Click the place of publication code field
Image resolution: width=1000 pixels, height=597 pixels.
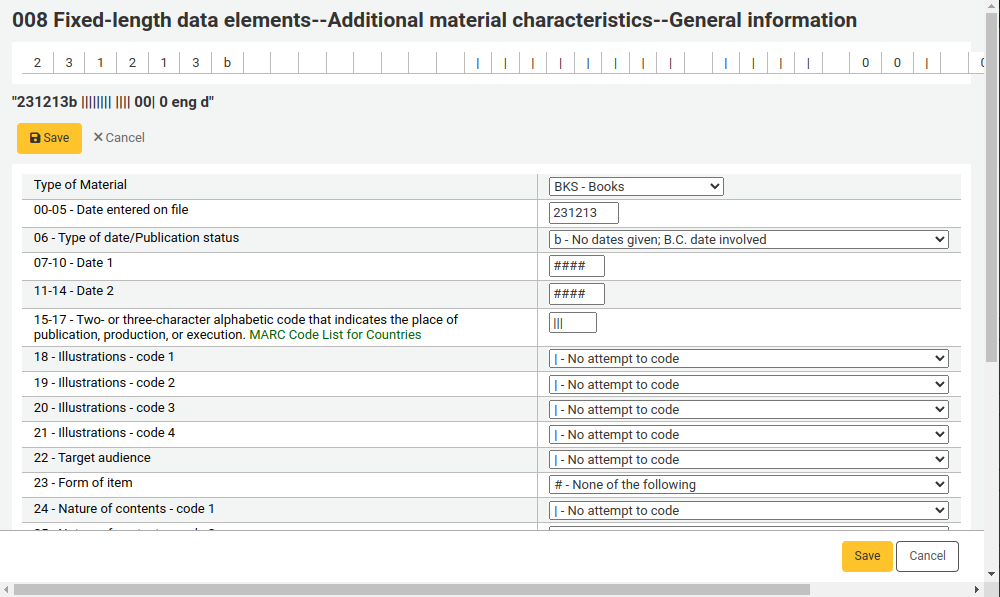[x=573, y=323]
